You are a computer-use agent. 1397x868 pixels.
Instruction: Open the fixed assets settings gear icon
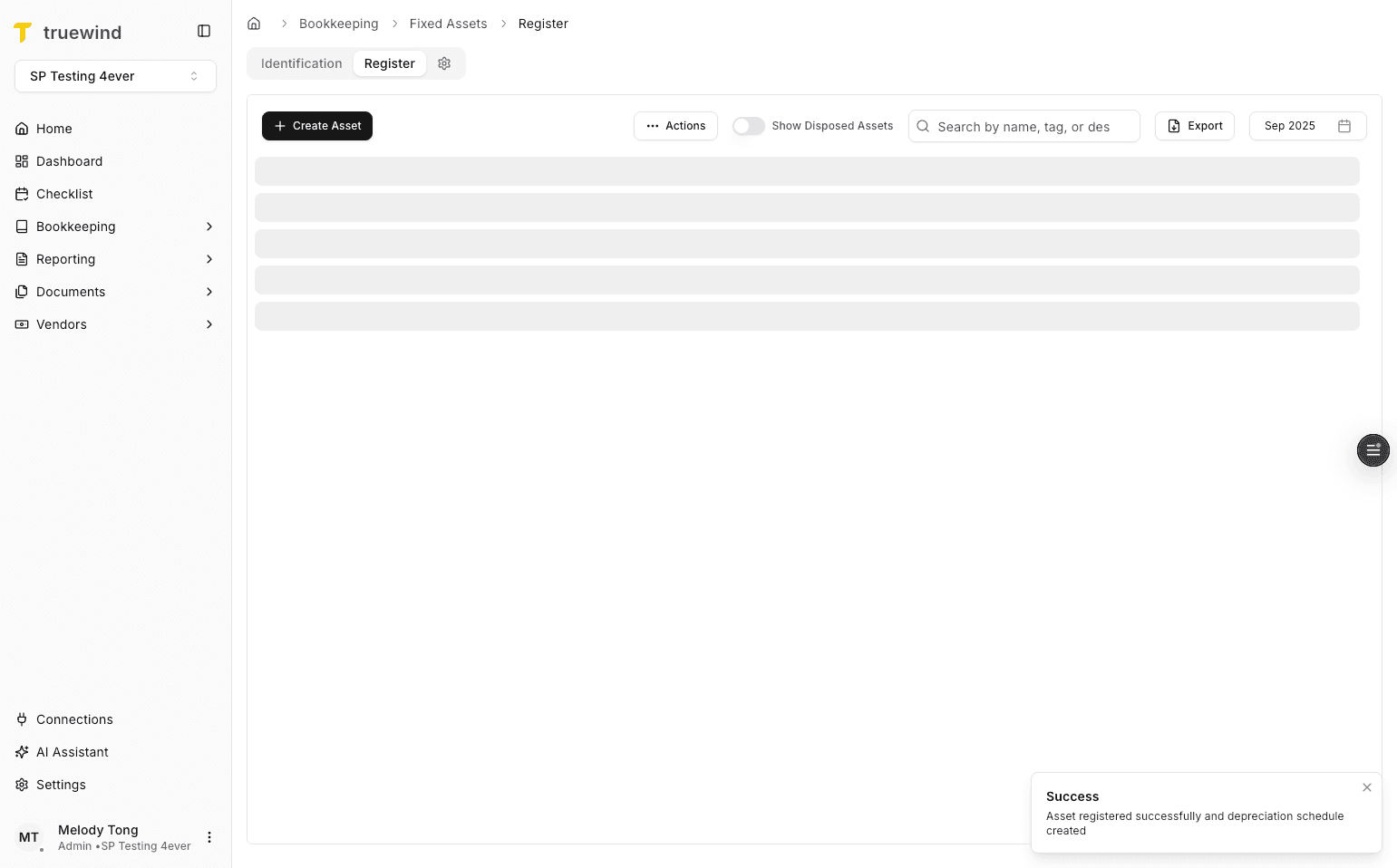tap(444, 63)
